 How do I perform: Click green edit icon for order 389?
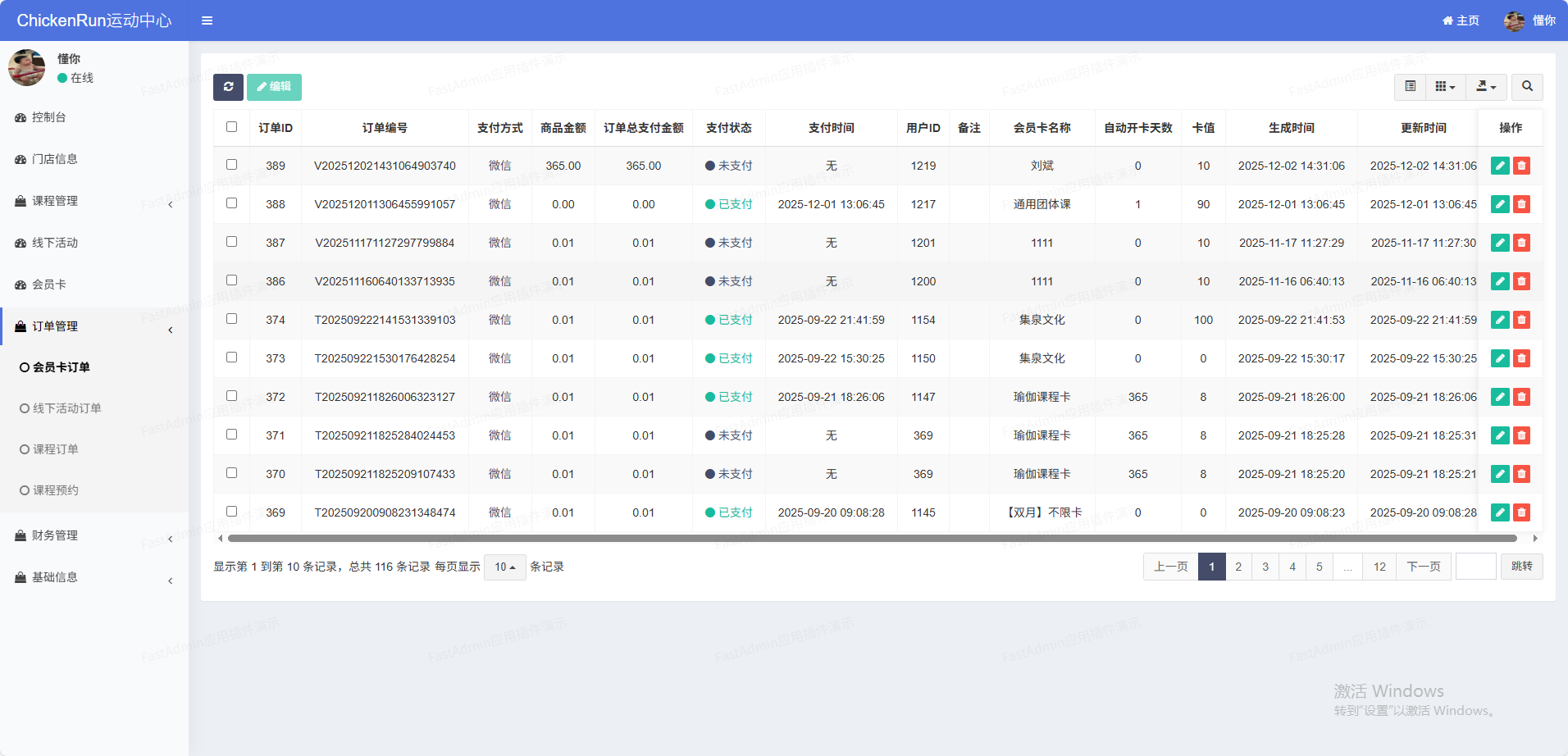point(1500,166)
